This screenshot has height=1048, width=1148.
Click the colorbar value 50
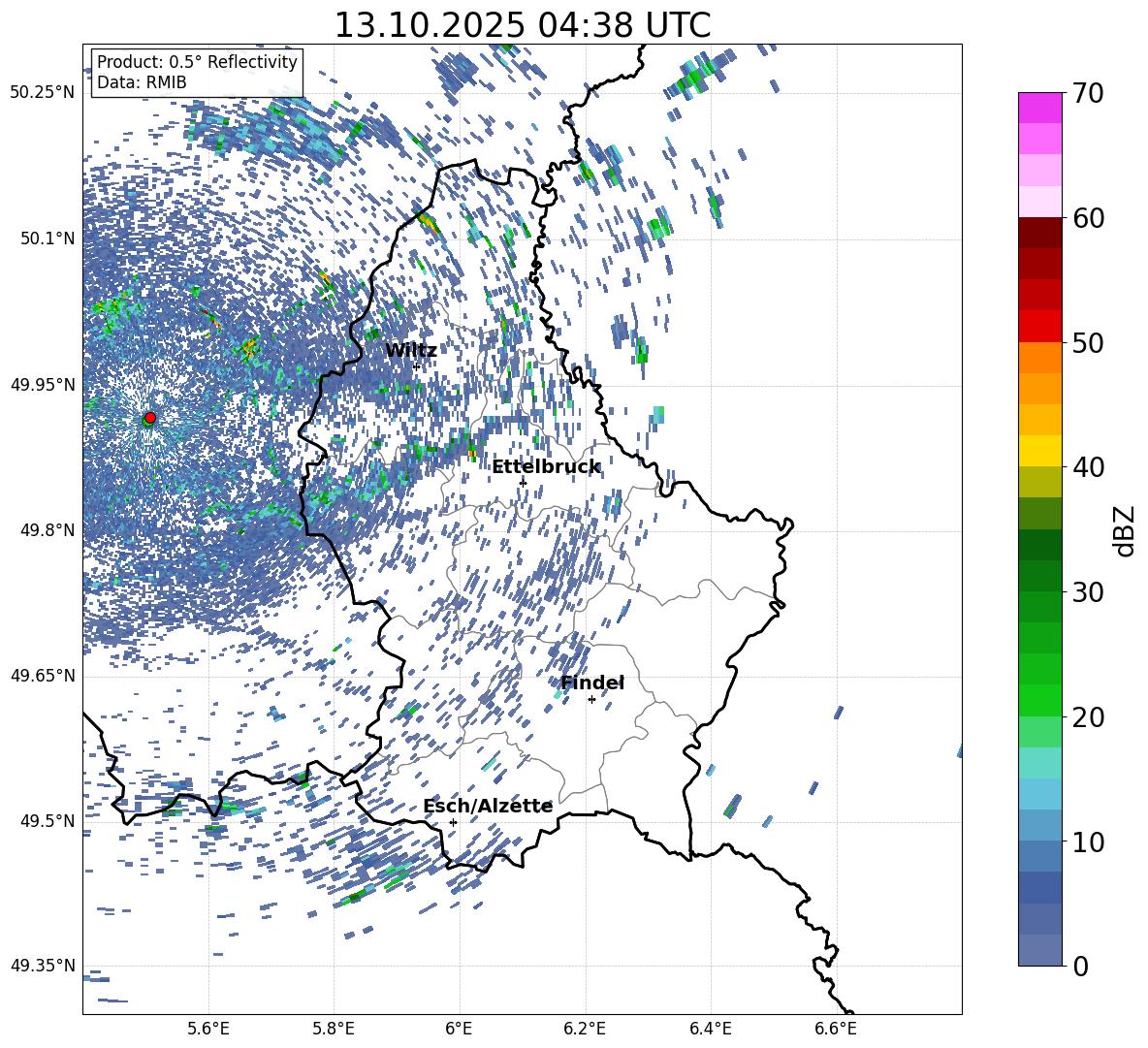tap(1088, 342)
